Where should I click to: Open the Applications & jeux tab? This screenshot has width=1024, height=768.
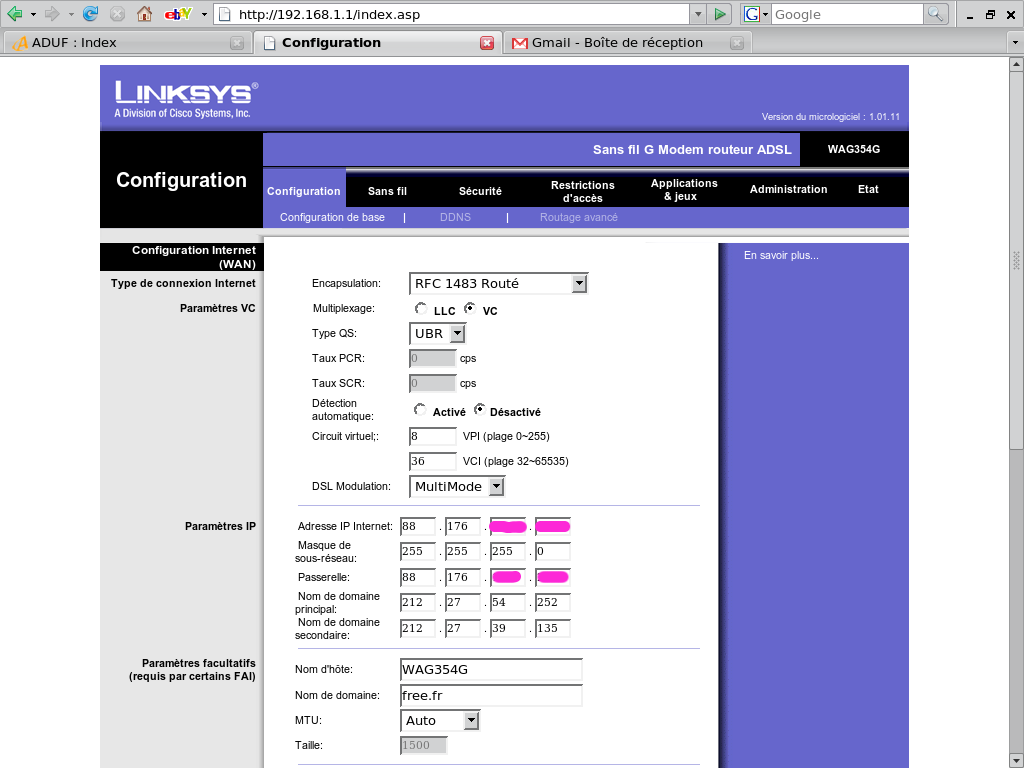point(684,189)
